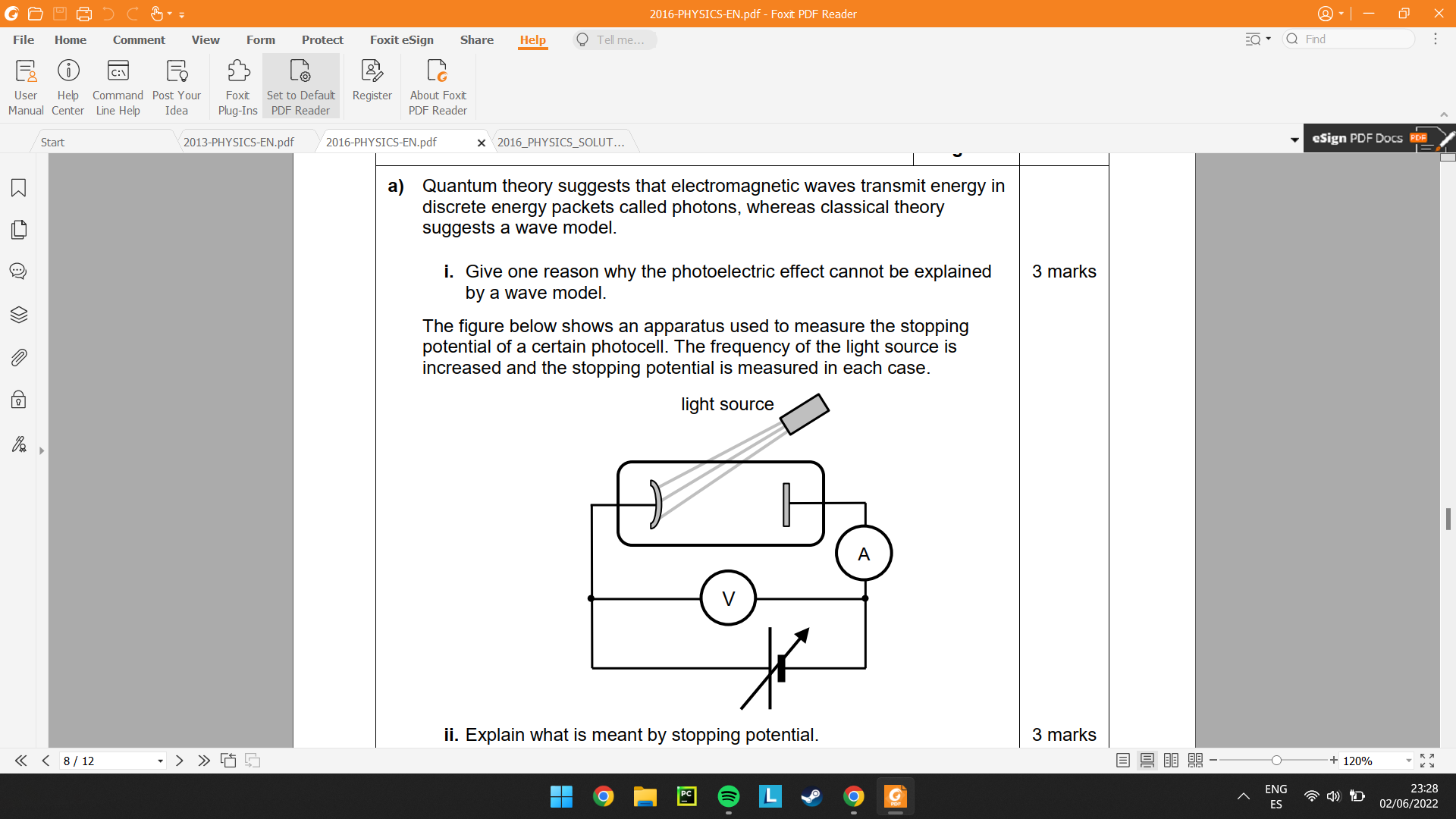1456x819 pixels.
Task: Open the page thumbnails panel
Action: (x=18, y=230)
